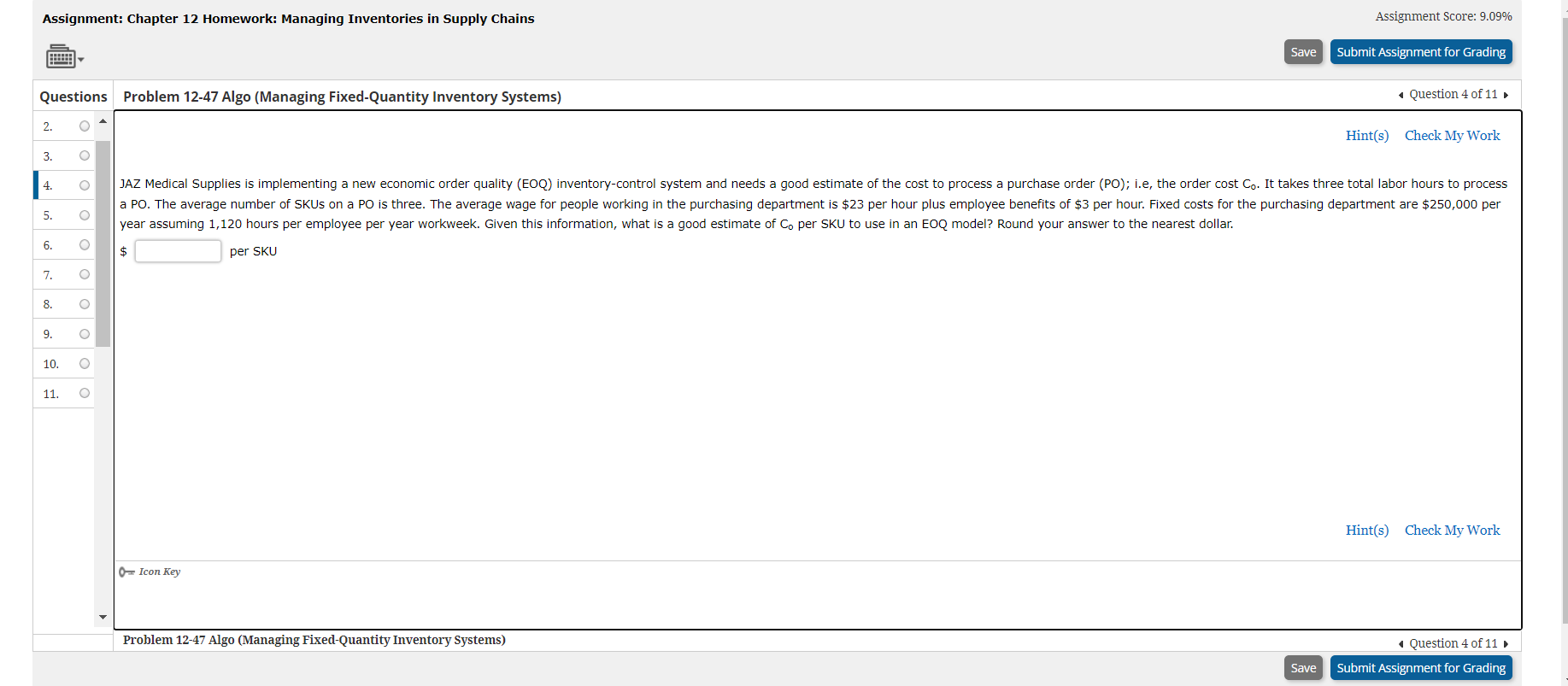Select question 8 in the question list
Image resolution: width=1568 pixels, height=686 pixels.
[48, 304]
